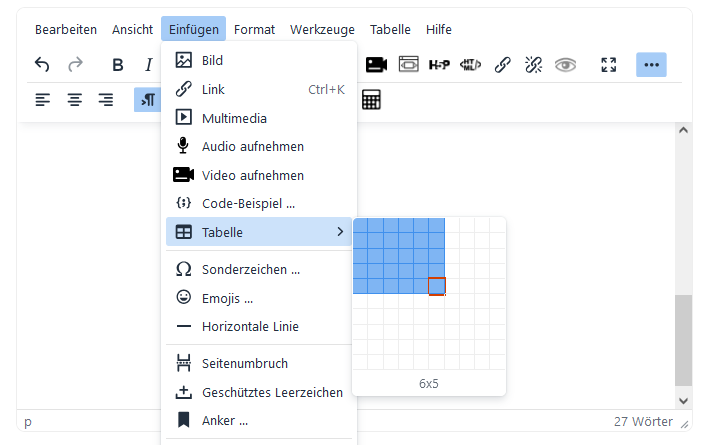Toggle bold formatting
The height and width of the screenshot is (445, 709).
pos(117,65)
